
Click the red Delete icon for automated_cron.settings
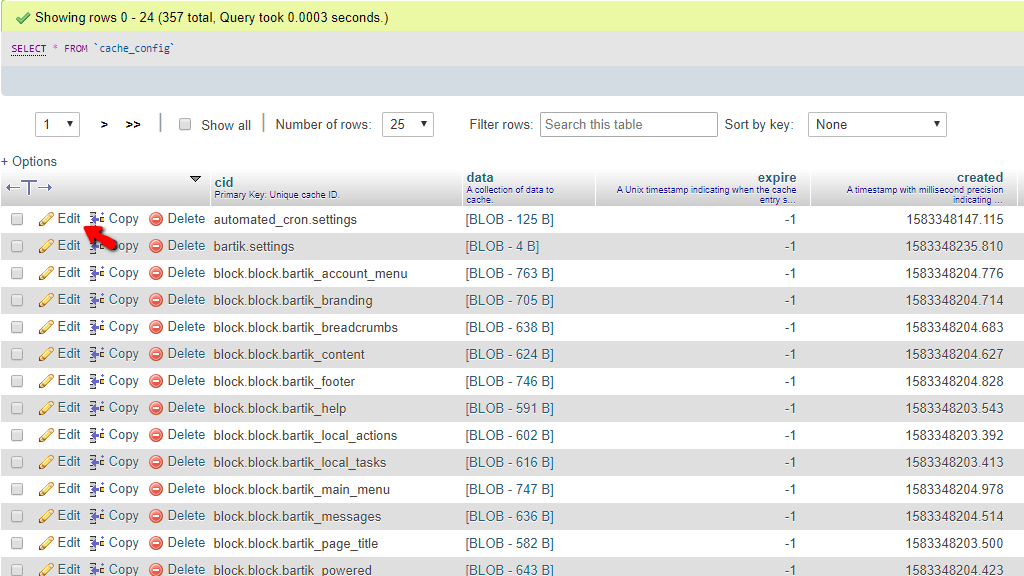click(155, 219)
